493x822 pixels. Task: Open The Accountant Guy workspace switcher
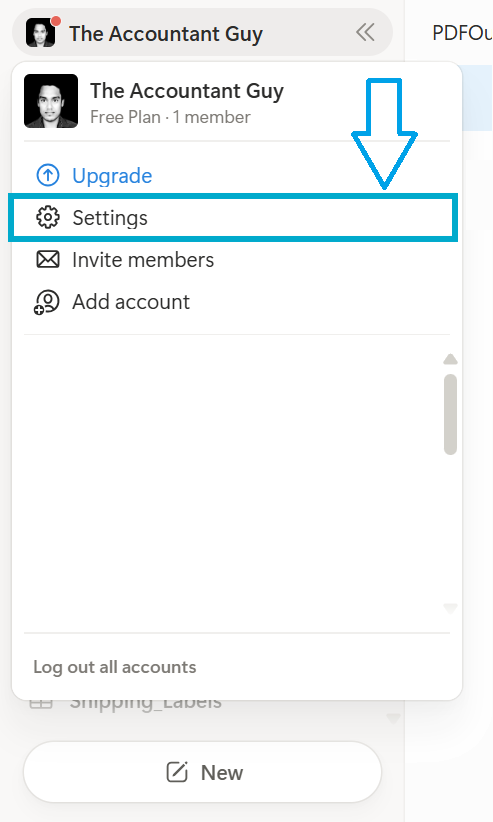click(x=166, y=34)
